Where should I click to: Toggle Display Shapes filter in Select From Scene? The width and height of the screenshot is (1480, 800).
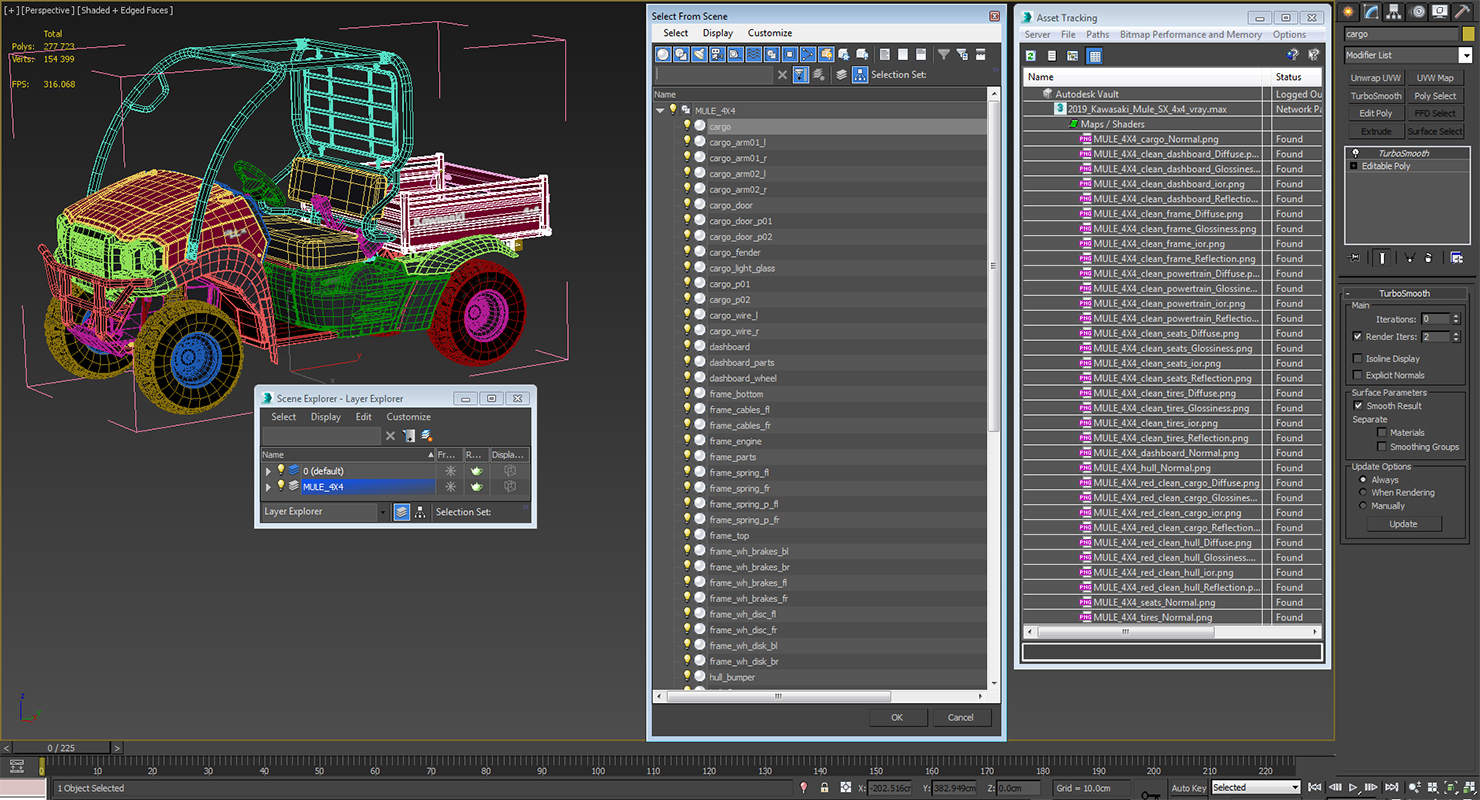[x=681, y=54]
